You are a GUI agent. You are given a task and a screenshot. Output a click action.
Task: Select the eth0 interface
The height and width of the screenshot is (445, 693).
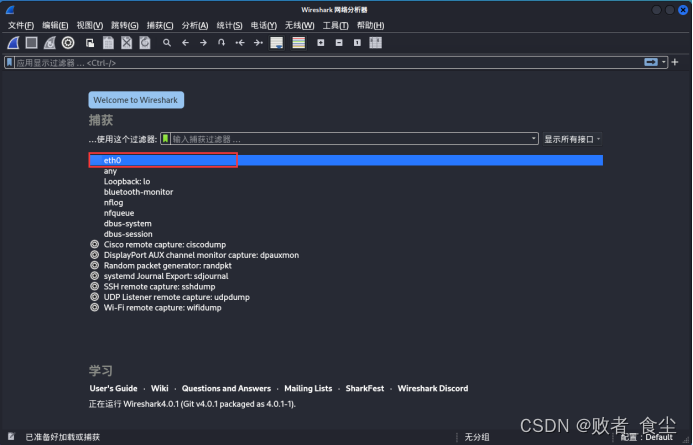(x=346, y=160)
